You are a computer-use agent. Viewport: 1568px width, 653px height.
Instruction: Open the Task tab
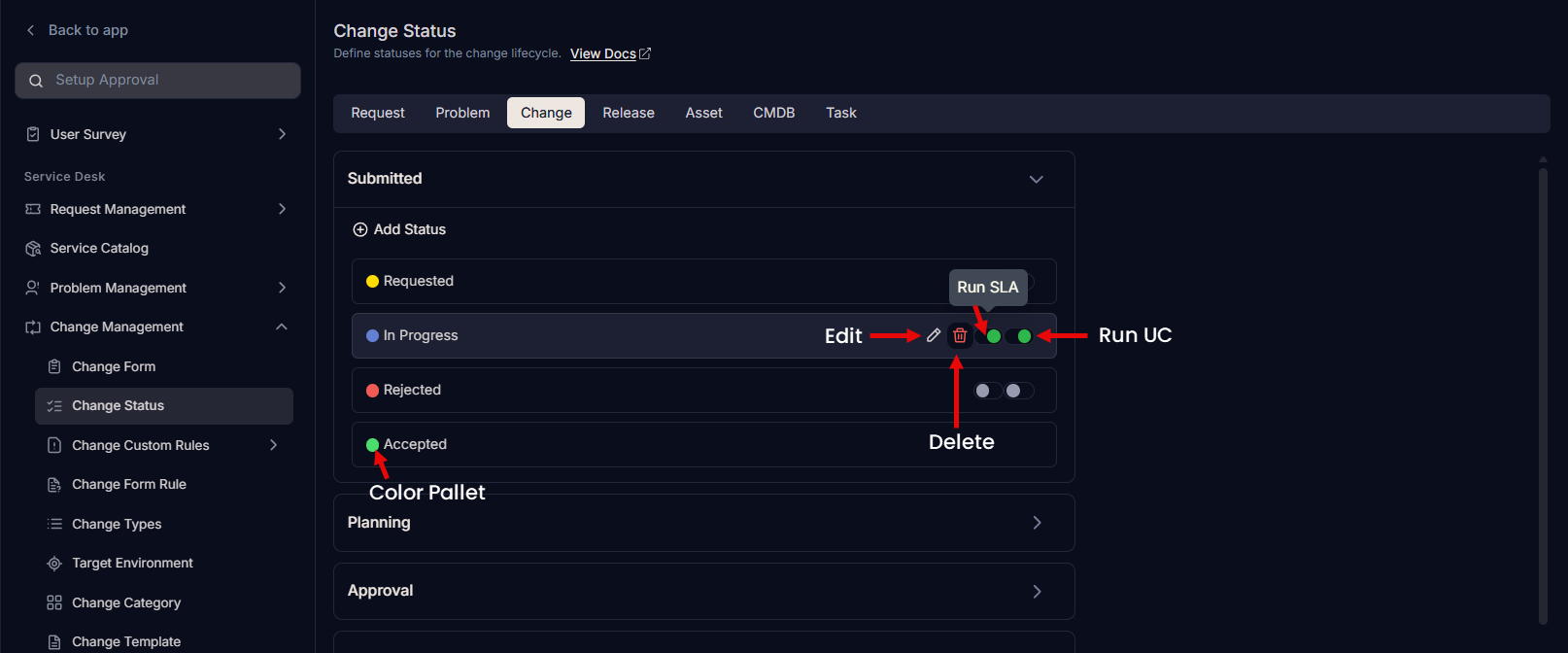[841, 113]
